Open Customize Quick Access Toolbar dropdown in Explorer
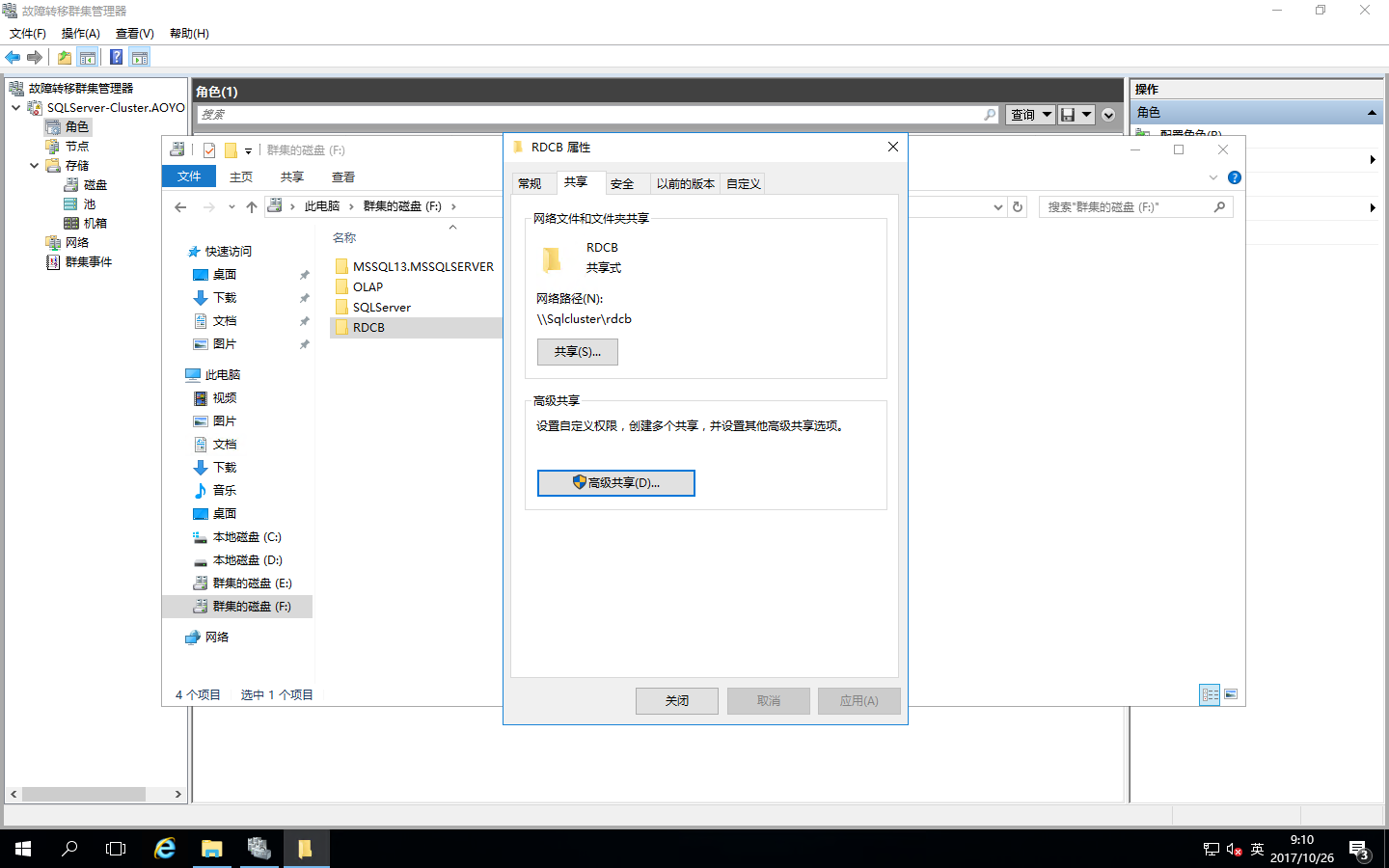Viewport: 1389px width, 868px height. pyautogui.click(x=248, y=150)
